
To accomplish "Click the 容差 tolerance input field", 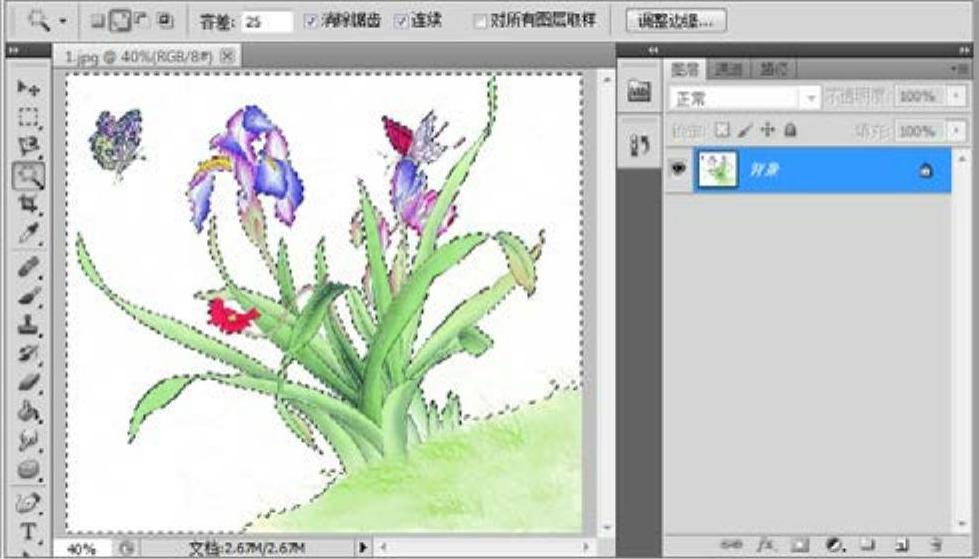I will coord(266,21).
